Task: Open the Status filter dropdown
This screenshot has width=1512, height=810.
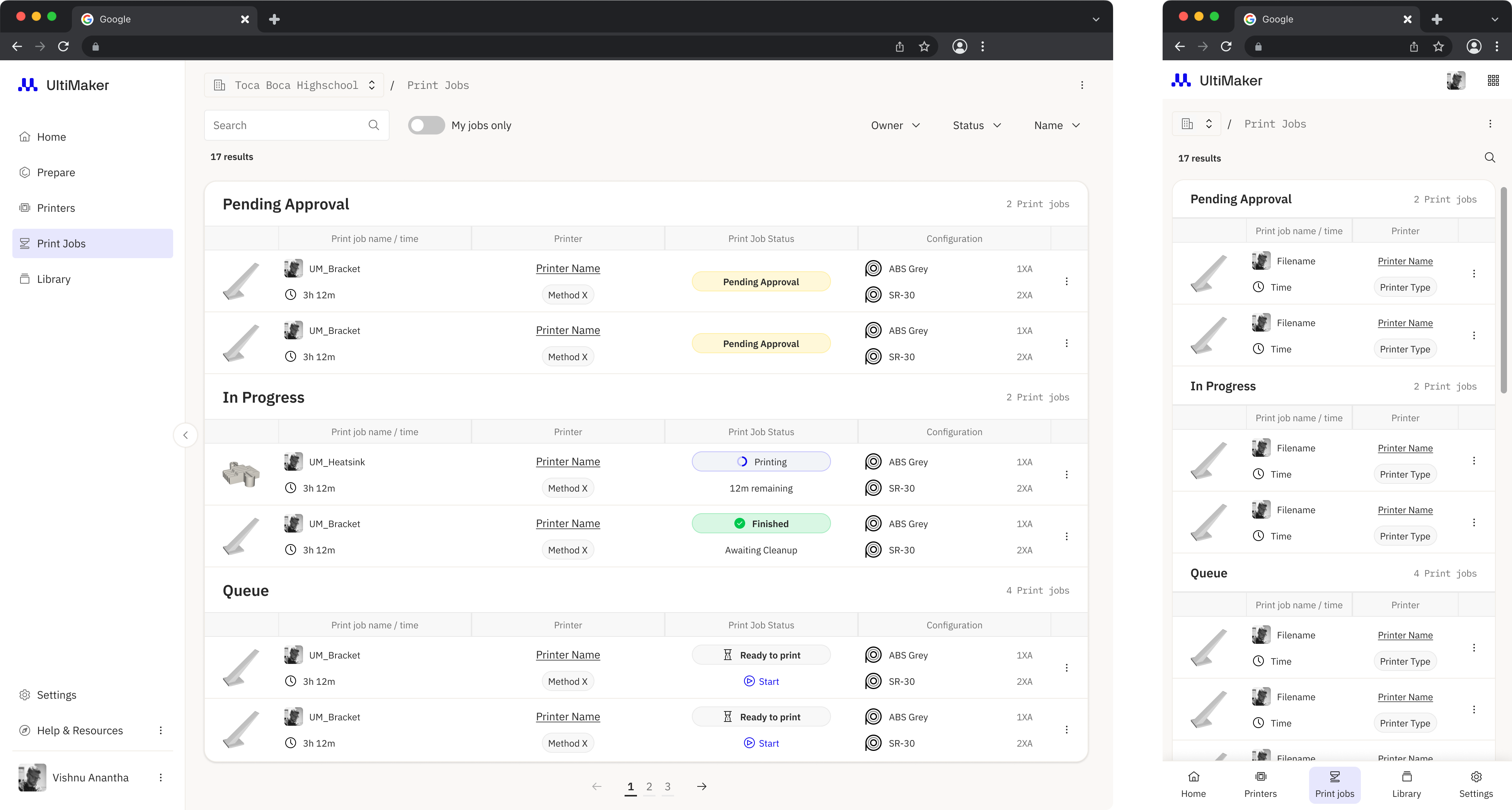Action: (976, 125)
